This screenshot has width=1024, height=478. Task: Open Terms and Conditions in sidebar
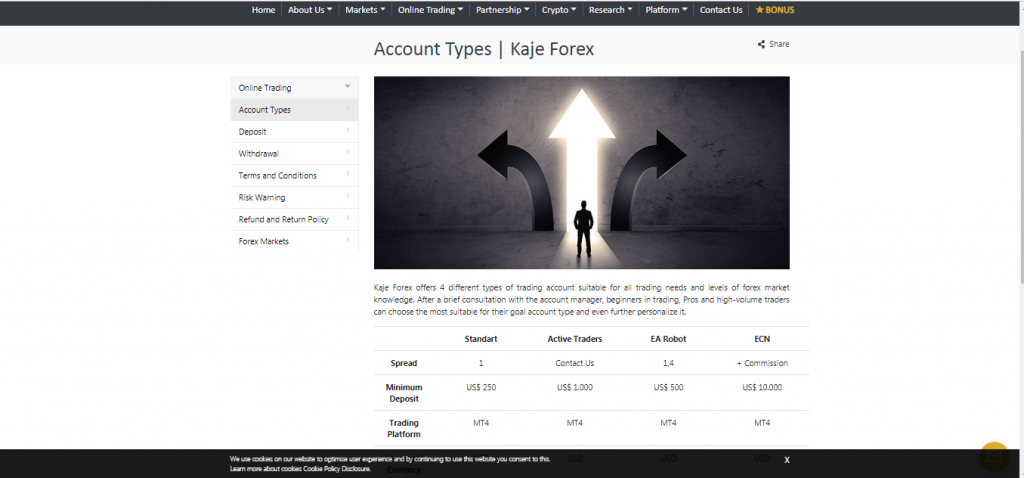[x=294, y=175]
